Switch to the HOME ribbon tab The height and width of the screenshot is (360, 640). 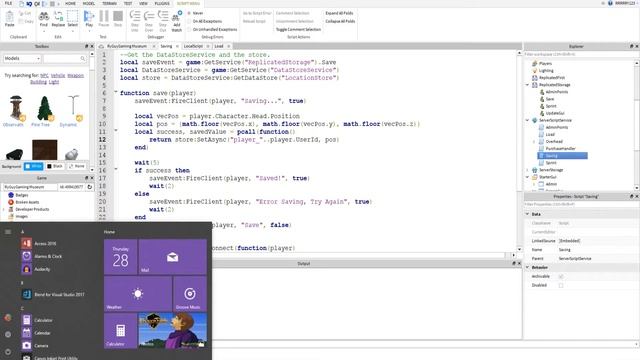pos(70,3)
